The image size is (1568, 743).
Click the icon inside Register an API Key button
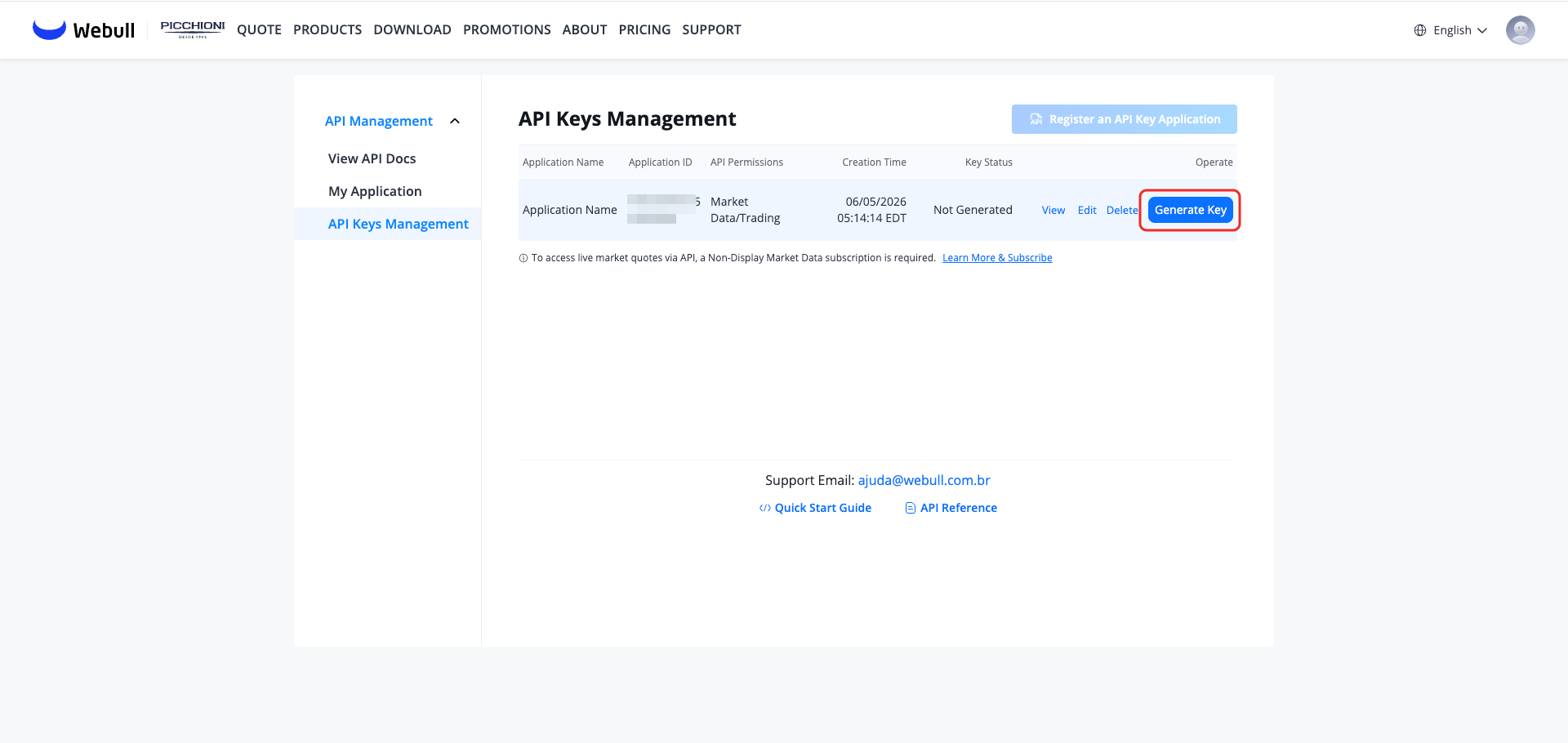[x=1036, y=119]
